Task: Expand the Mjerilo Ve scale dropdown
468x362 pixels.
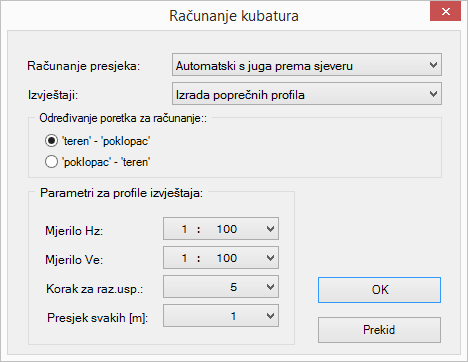Action: 221,258
